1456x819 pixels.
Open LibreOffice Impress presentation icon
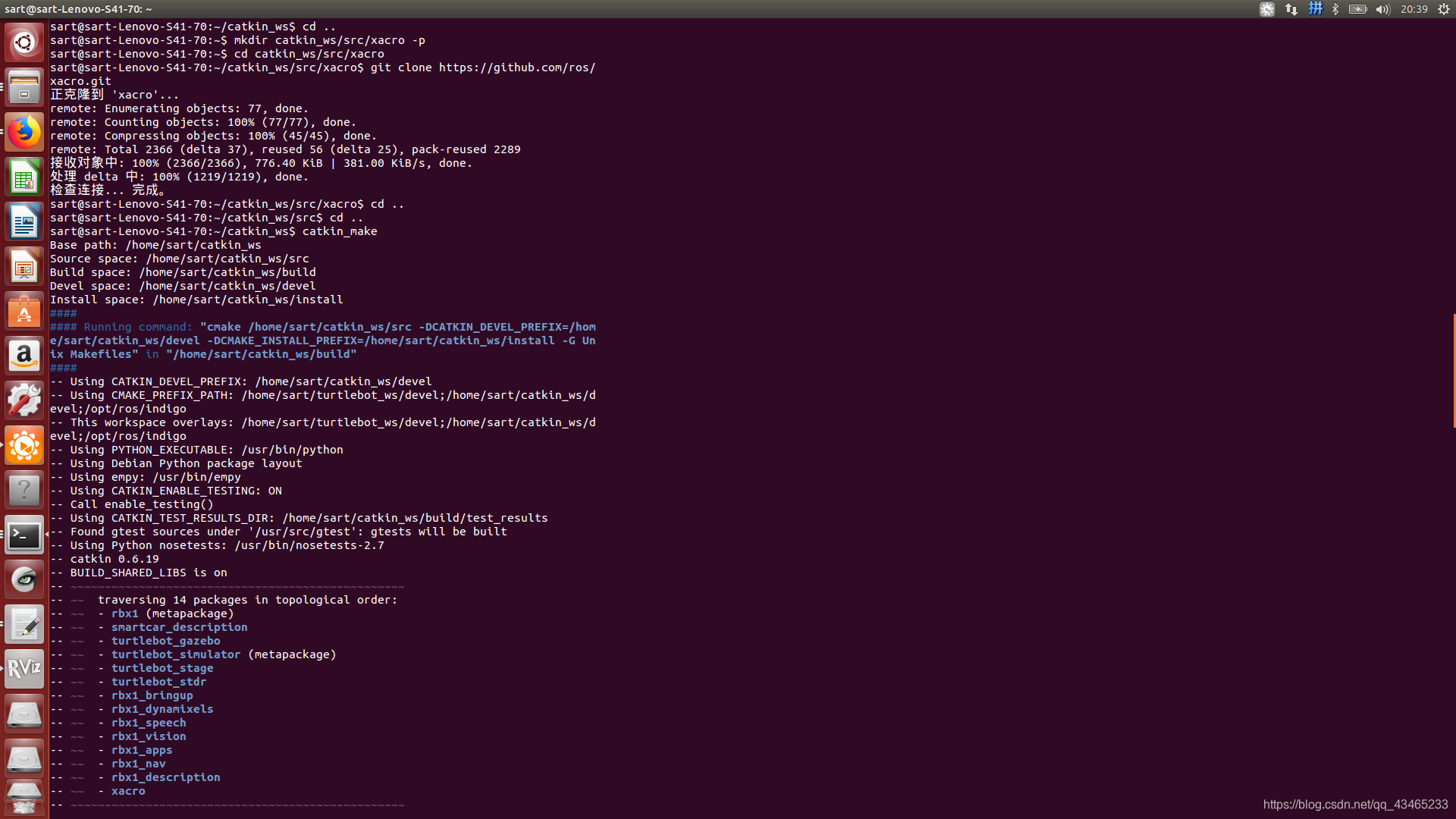(24, 267)
